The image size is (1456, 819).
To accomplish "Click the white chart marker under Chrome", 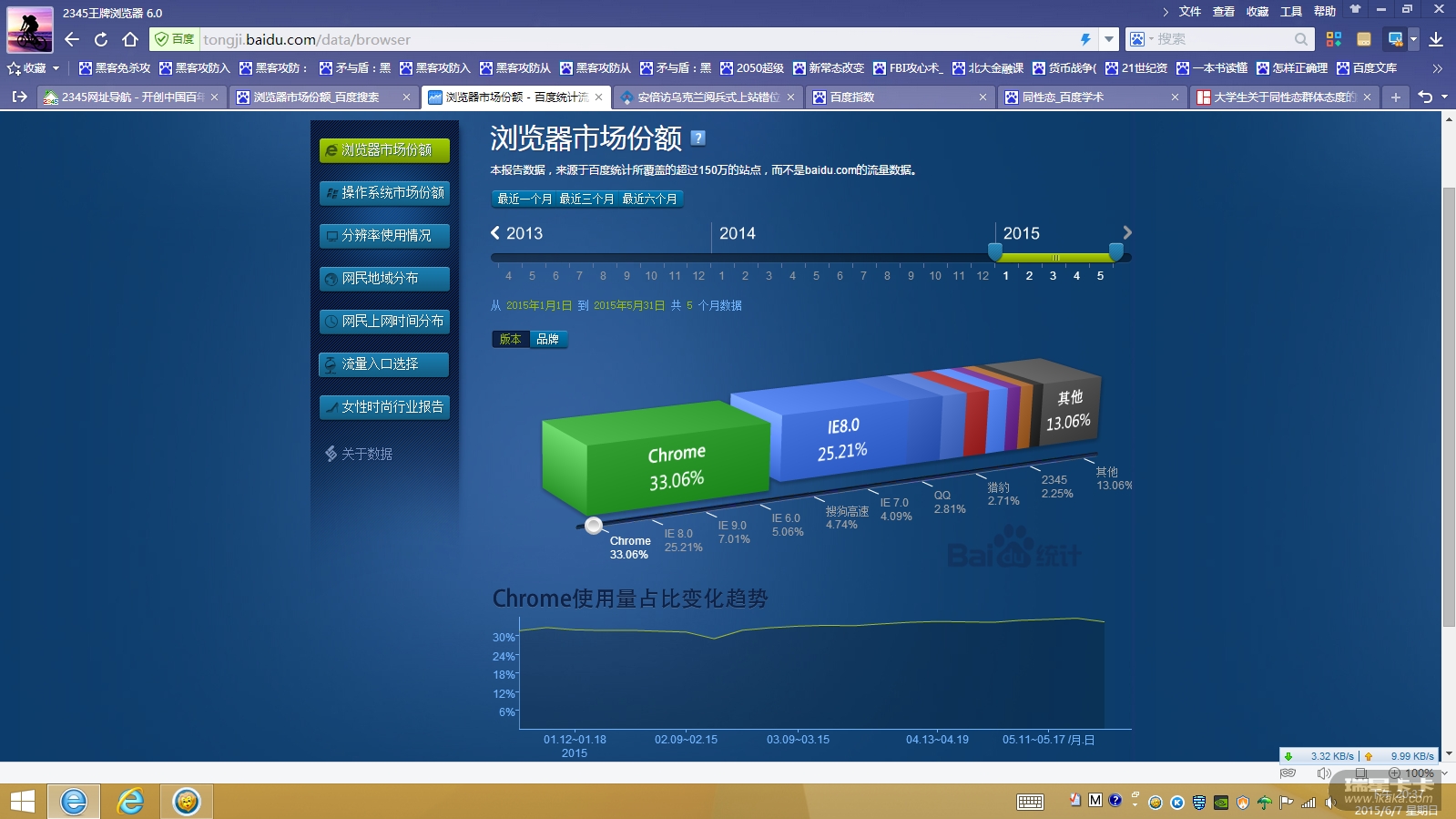I will (594, 526).
